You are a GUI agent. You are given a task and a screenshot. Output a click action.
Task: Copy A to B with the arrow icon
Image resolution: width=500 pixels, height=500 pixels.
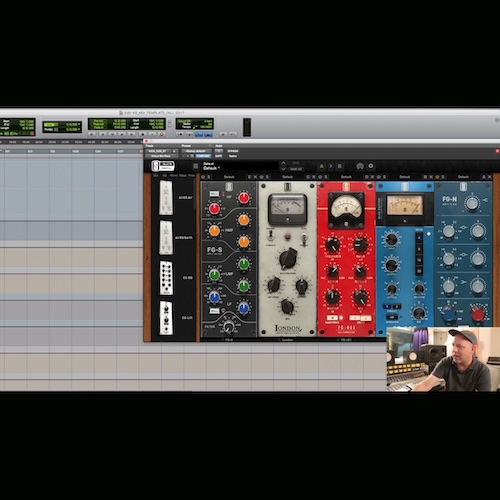coord(331,166)
